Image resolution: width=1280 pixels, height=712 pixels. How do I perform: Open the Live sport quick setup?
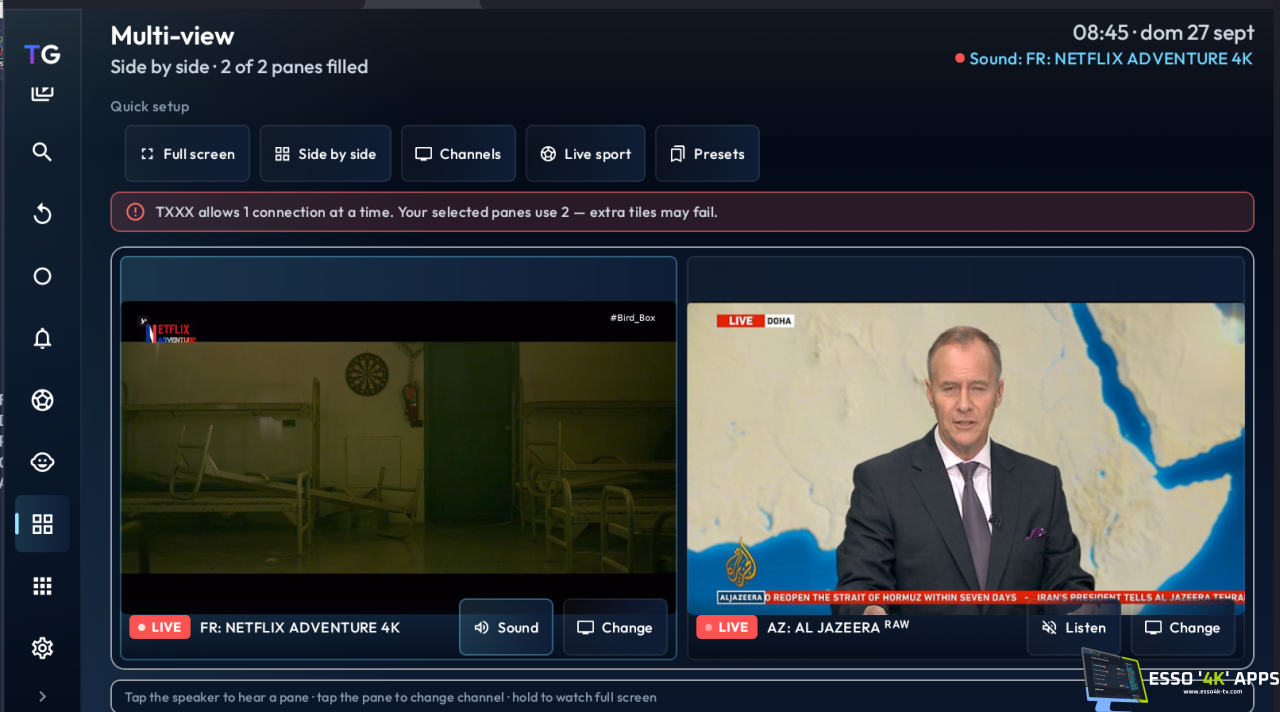pos(585,153)
